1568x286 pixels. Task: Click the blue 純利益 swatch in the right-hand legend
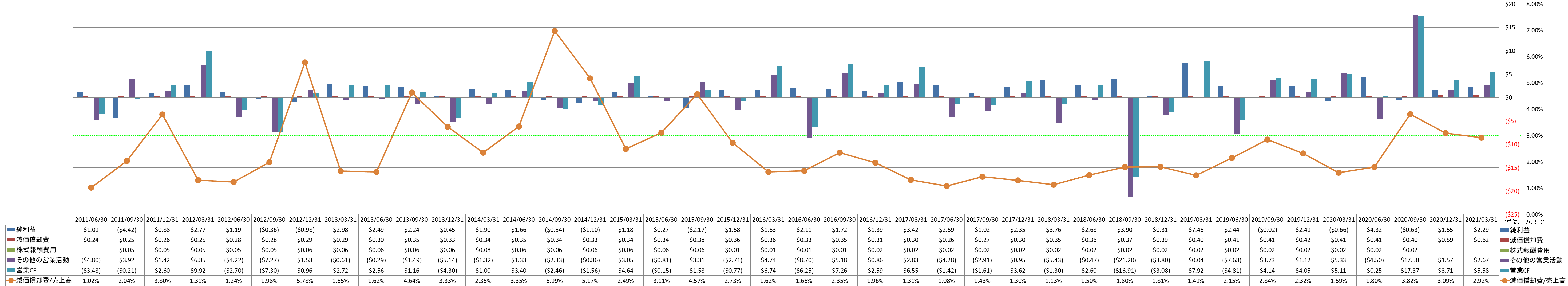[x=1505, y=230]
